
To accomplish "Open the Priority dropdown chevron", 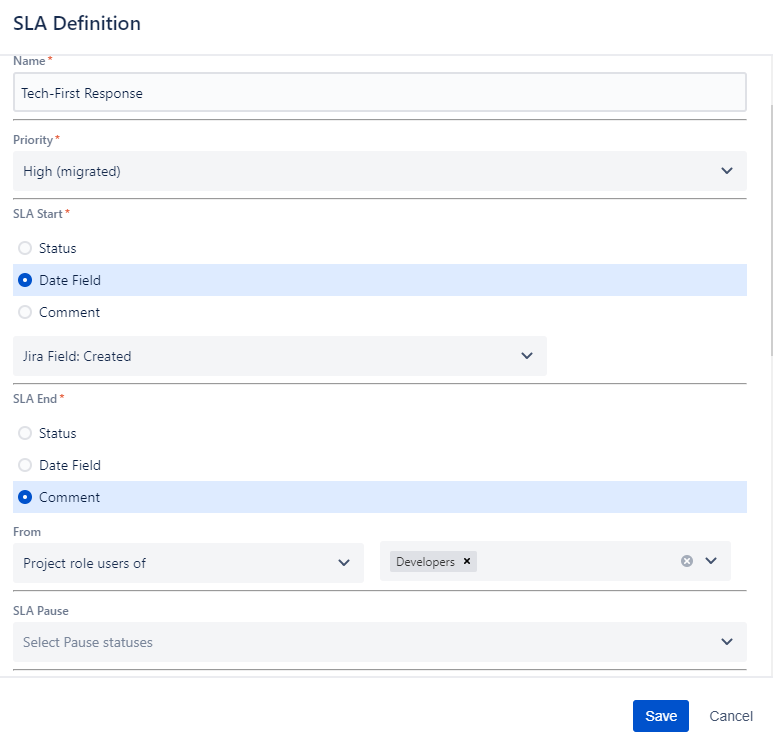I will click(x=727, y=171).
